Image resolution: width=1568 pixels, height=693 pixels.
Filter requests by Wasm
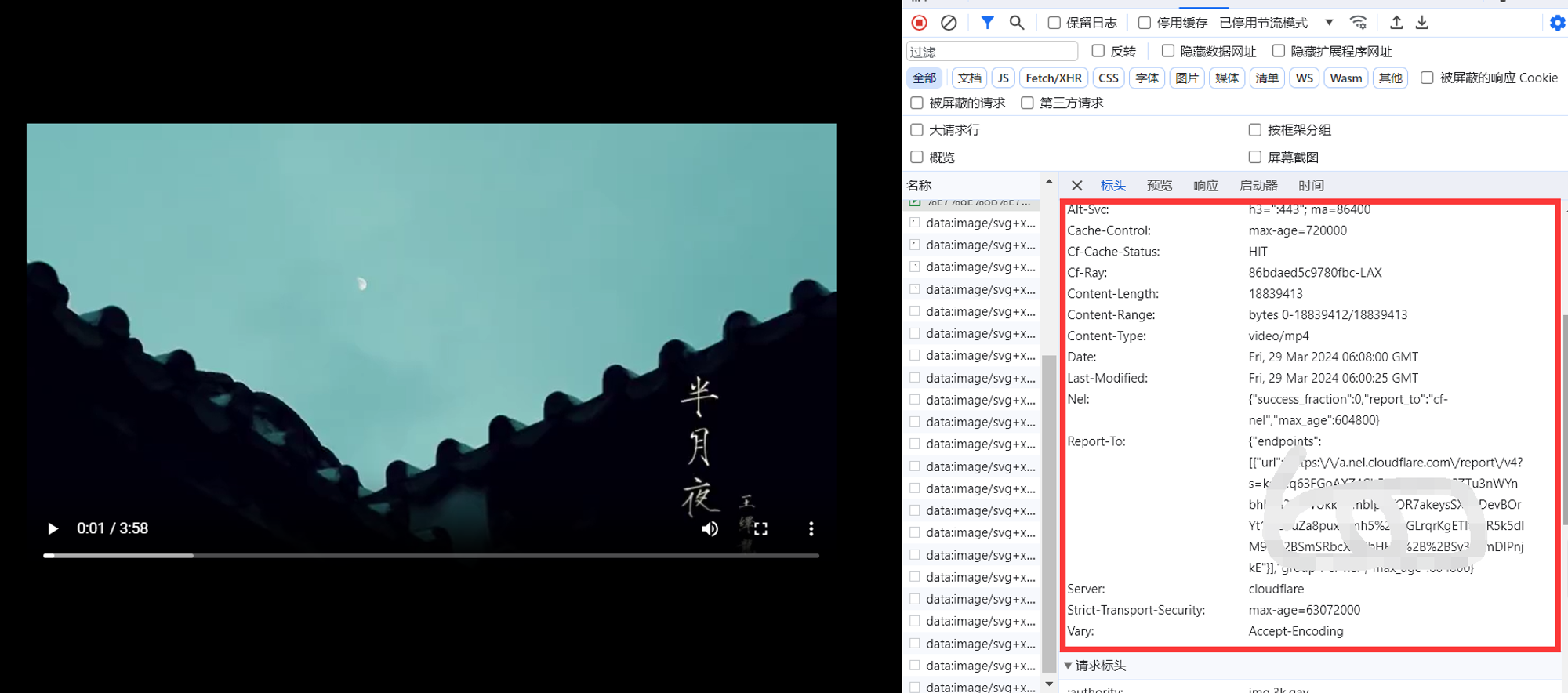1346,78
